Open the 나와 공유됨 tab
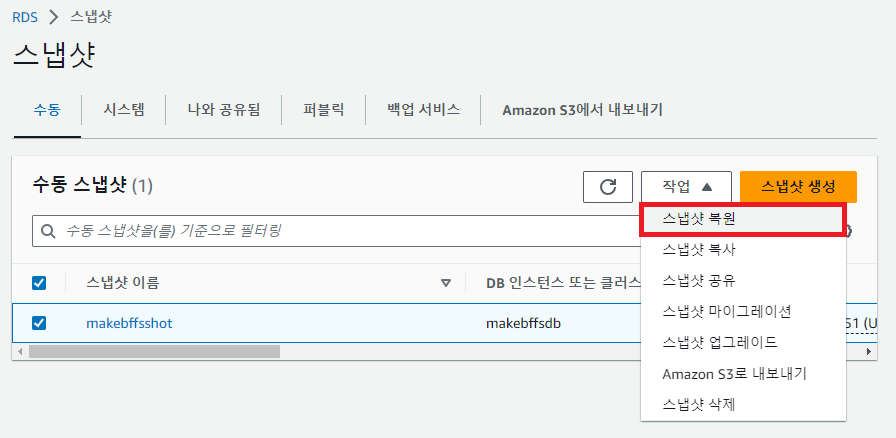Viewport: 896px width, 438px height. 224,110
